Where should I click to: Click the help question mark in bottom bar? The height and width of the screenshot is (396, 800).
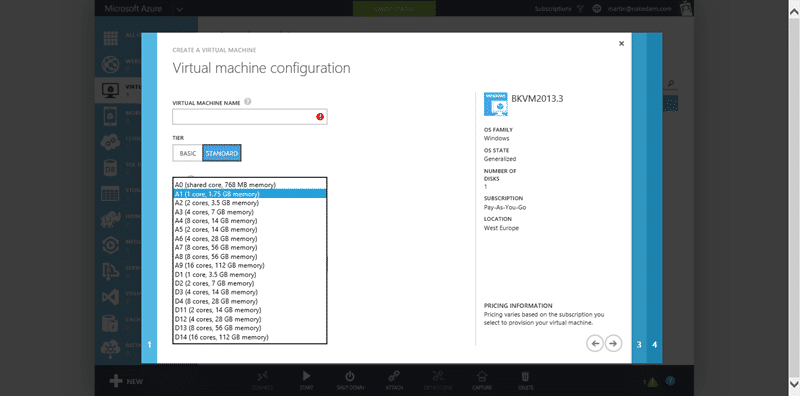click(670, 381)
